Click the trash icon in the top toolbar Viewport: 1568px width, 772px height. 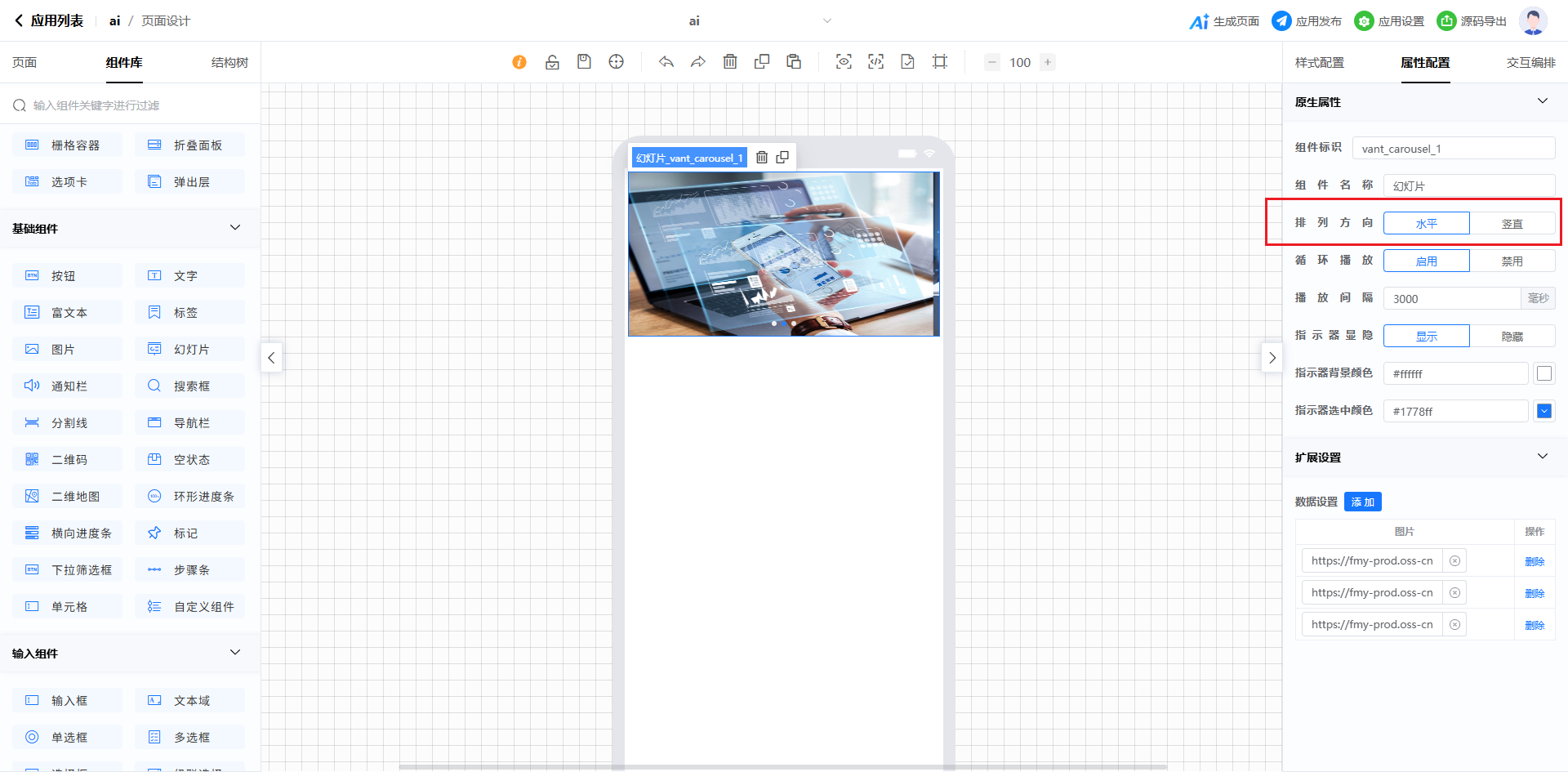(730, 62)
